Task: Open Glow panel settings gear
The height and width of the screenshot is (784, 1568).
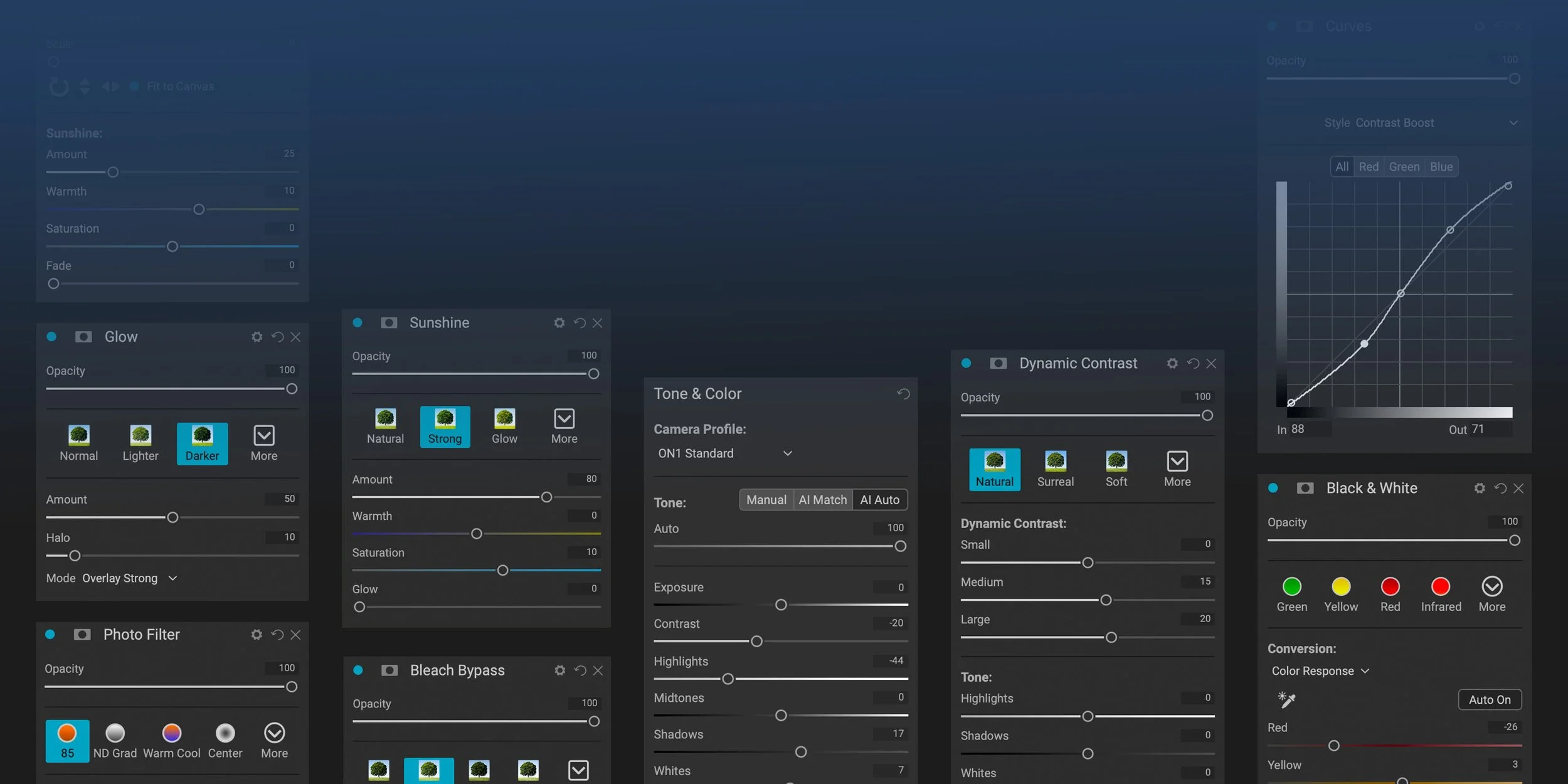Action: tap(257, 337)
